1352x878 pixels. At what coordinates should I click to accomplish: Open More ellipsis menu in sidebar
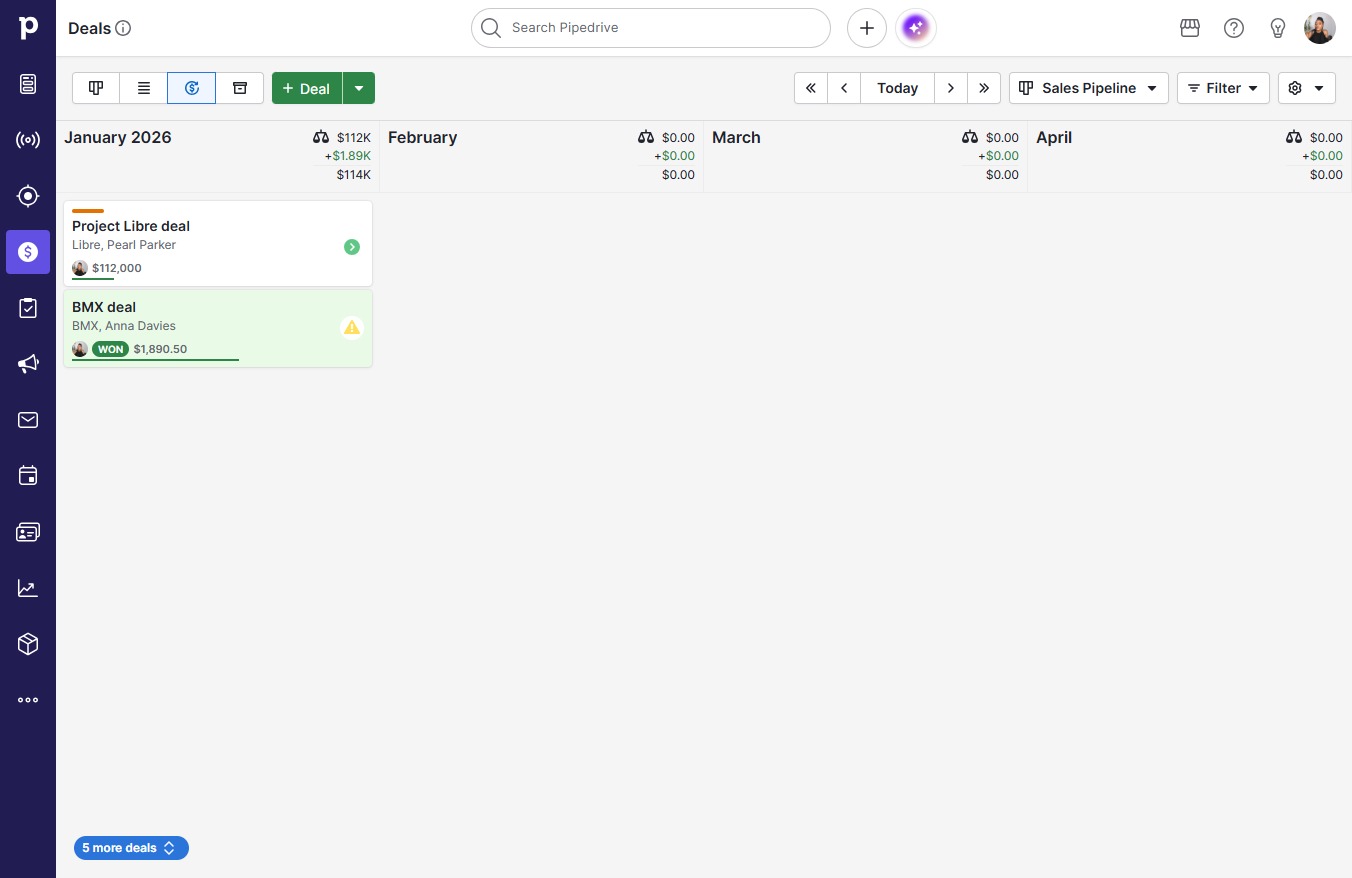tap(28, 700)
